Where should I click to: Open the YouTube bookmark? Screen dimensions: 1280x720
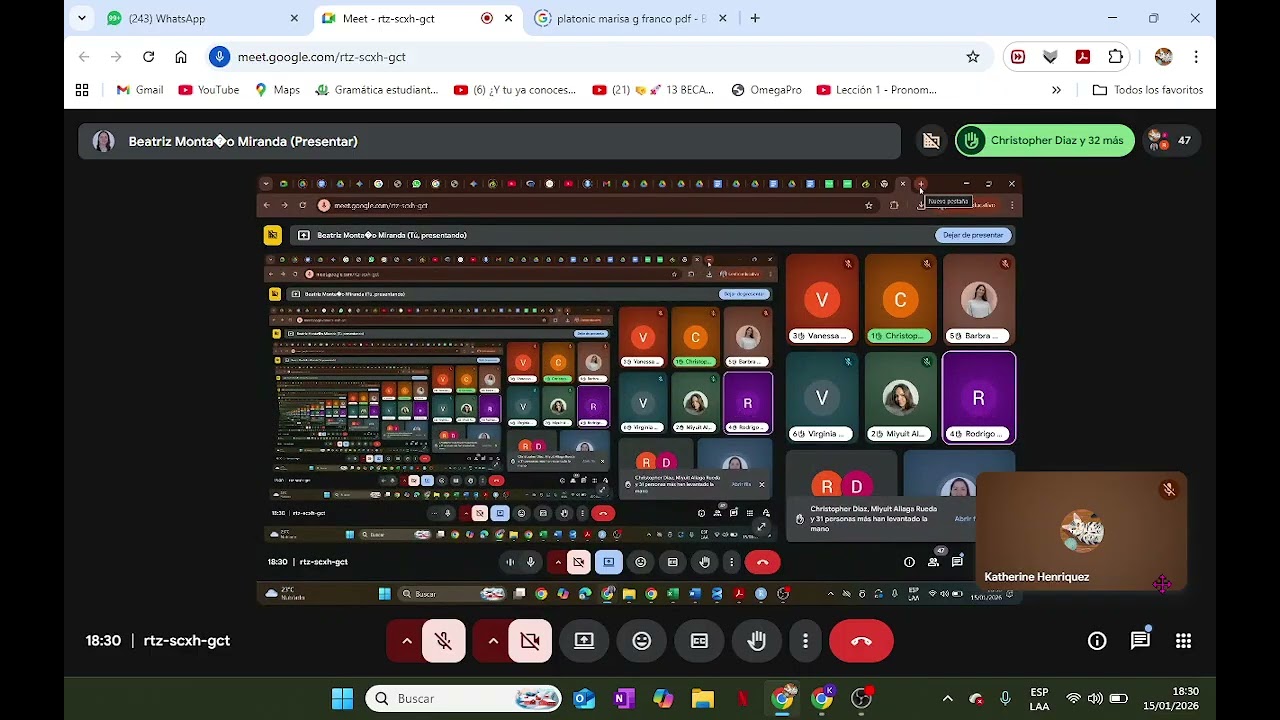click(208, 90)
